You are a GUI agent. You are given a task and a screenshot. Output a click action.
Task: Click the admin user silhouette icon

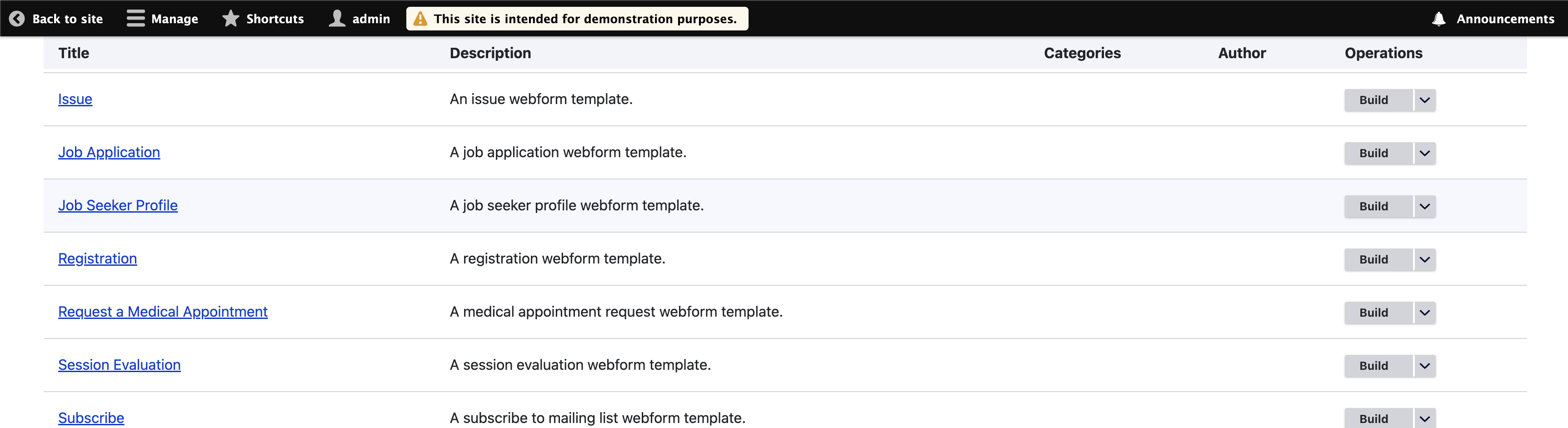tap(337, 19)
